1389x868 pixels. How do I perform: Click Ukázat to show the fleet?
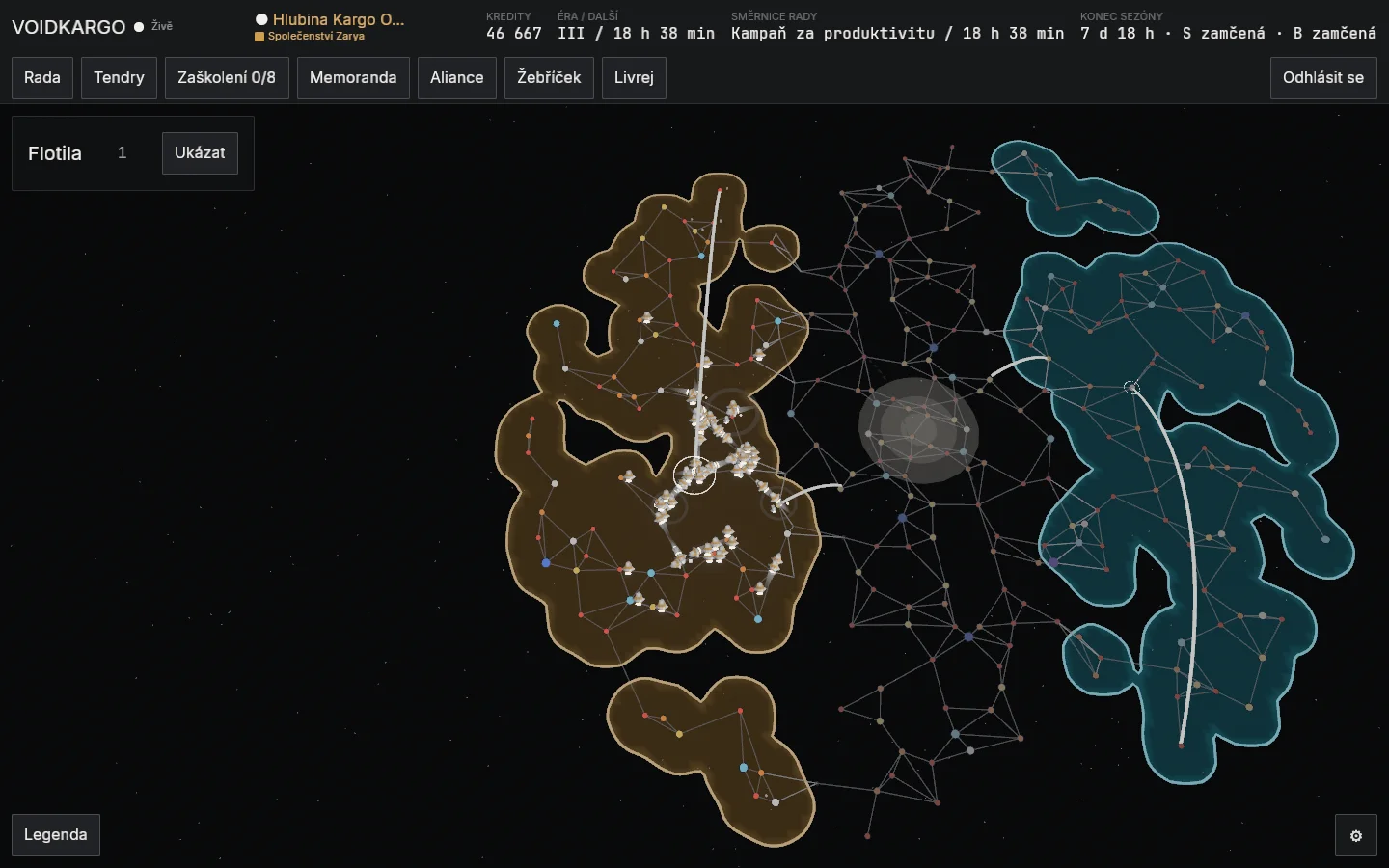tap(200, 153)
